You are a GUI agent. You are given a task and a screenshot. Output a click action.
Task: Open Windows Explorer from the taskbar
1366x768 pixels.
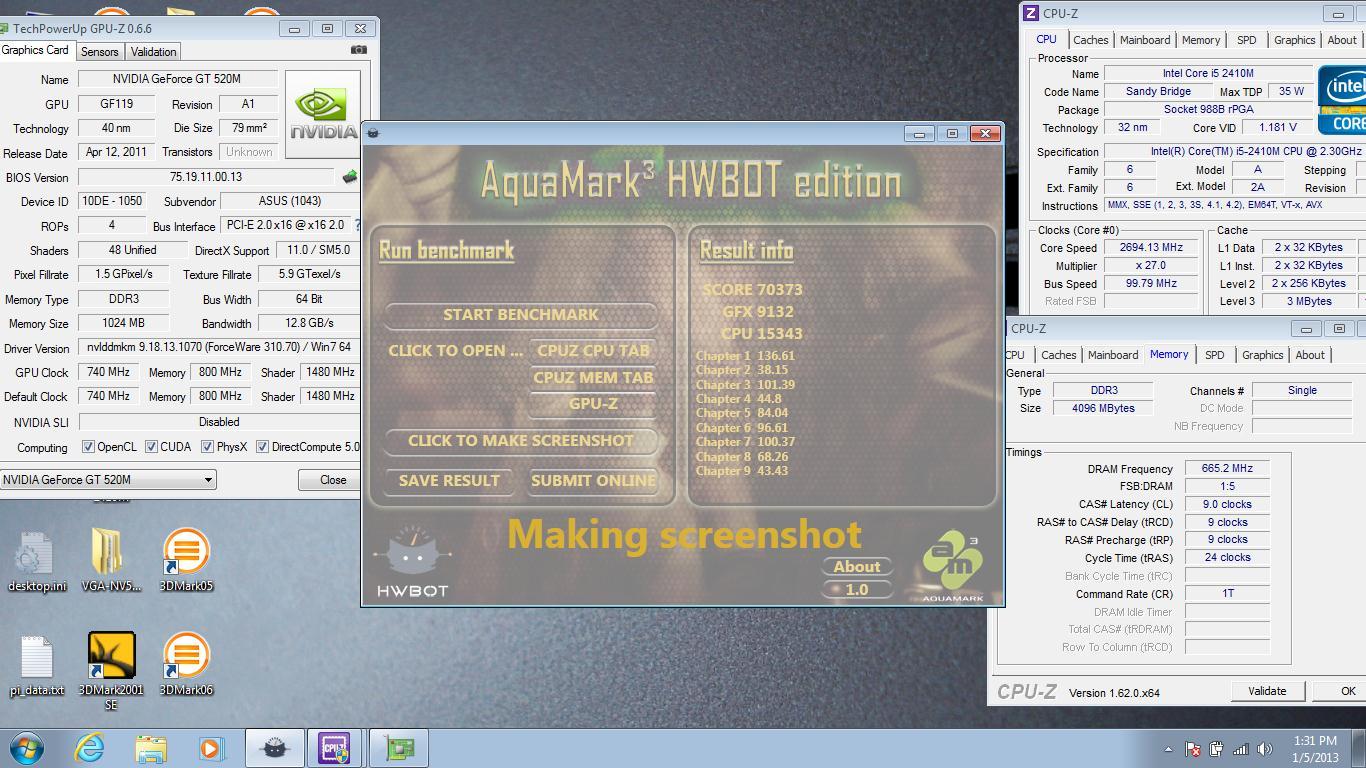click(151, 748)
